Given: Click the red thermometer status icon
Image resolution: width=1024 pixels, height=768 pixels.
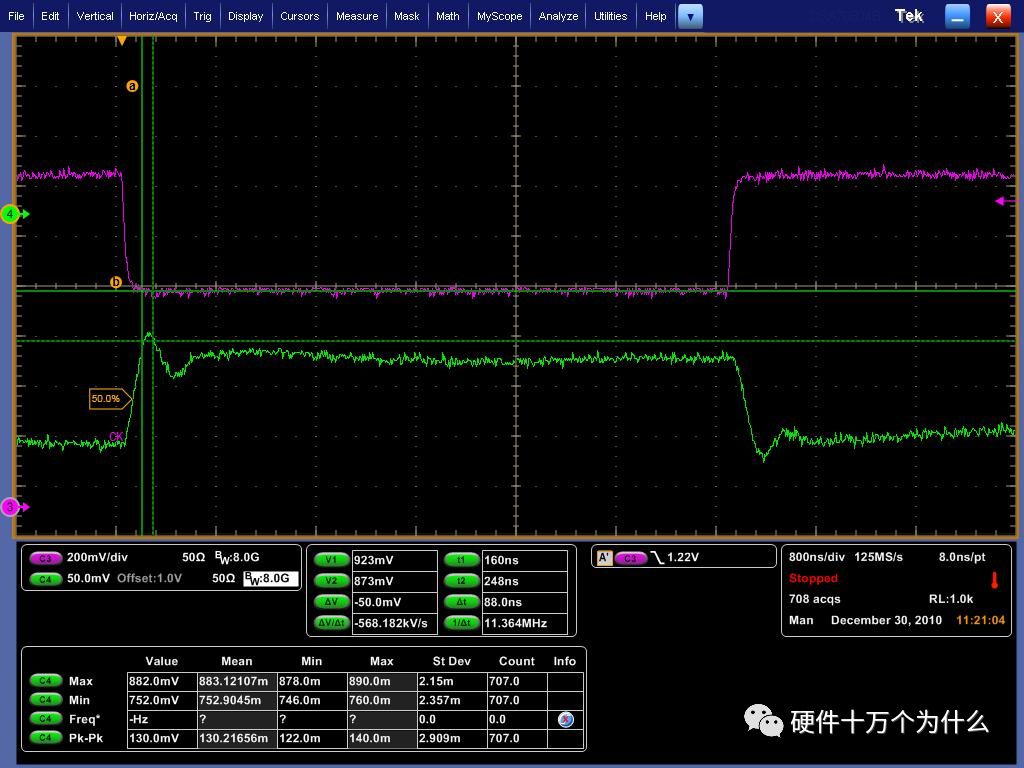Looking at the screenshot, I should (x=994, y=580).
